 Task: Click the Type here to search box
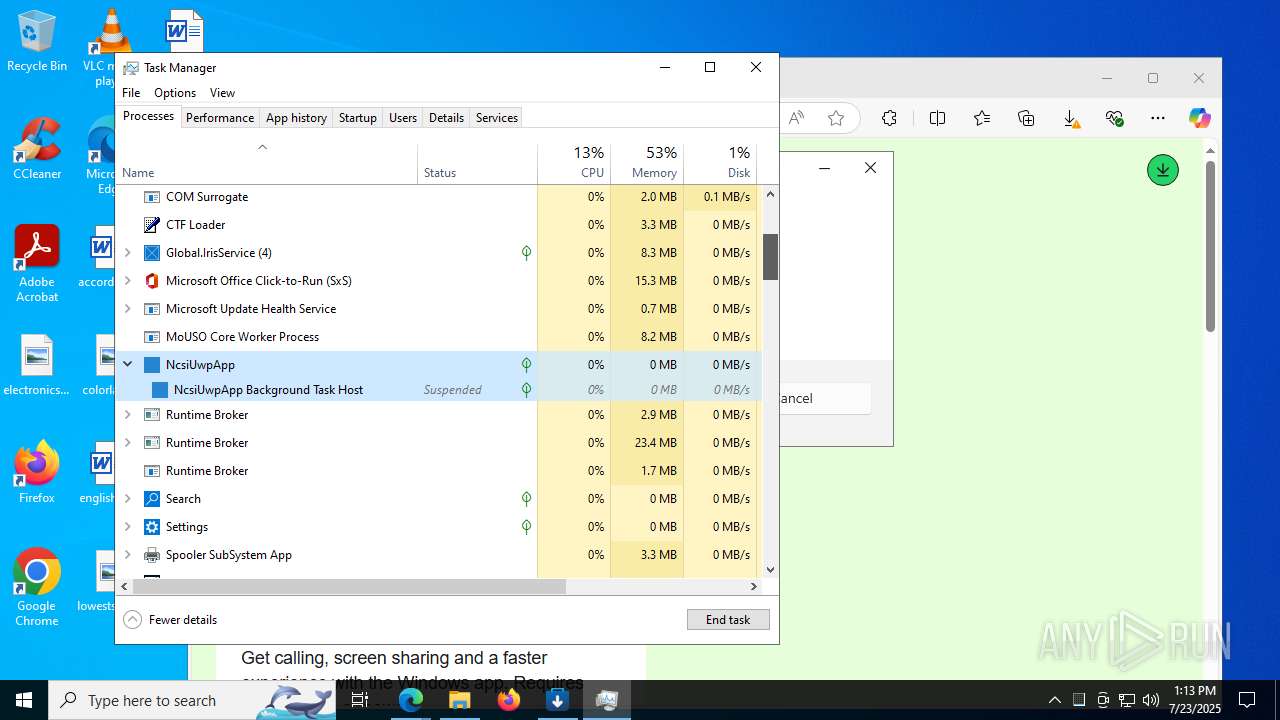[x=192, y=700]
